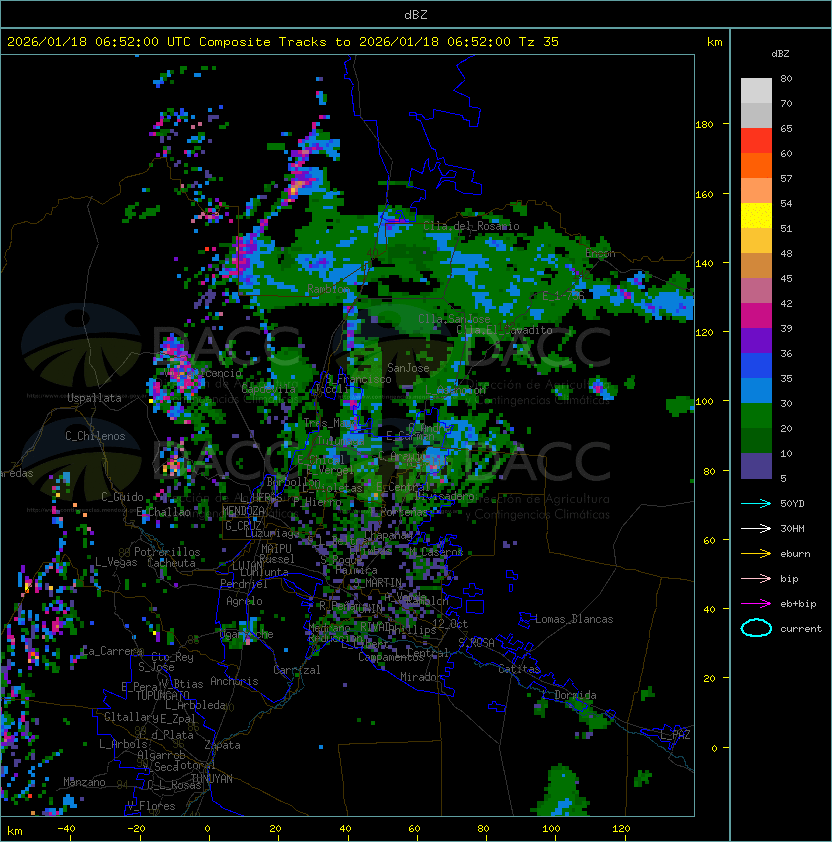Click the '45' value on dBZ scale
Screen dimensions: 832x842
pos(786,279)
